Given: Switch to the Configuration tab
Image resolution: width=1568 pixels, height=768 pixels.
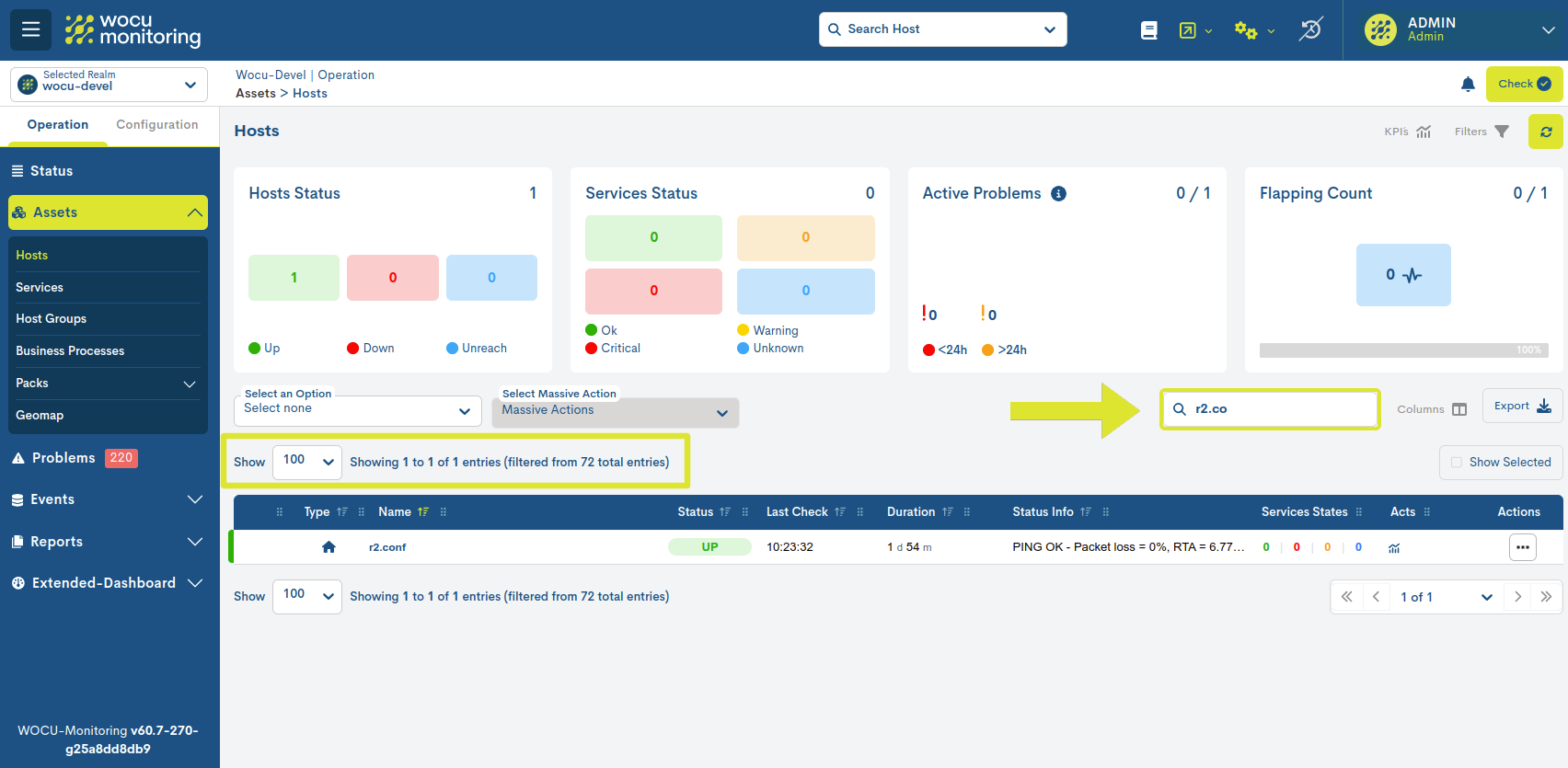Looking at the screenshot, I should click(x=157, y=125).
